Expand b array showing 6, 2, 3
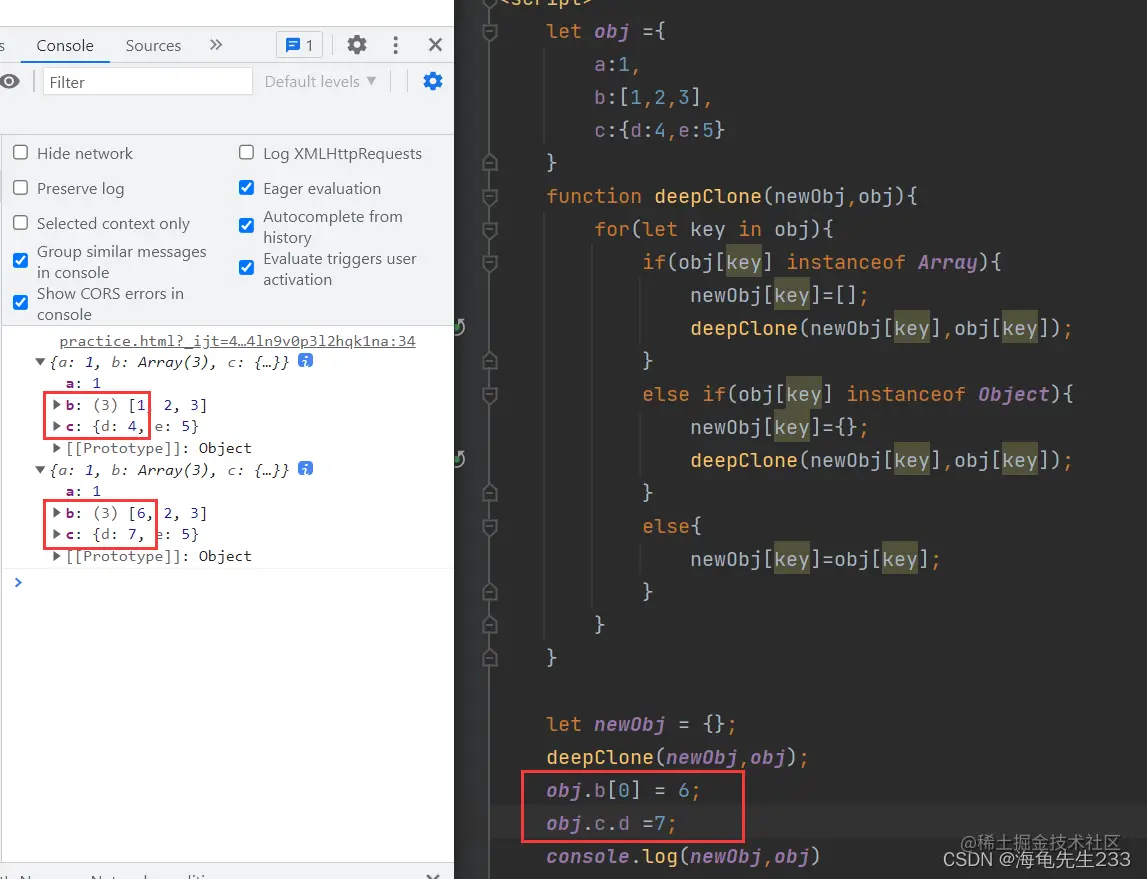The image size is (1147, 879). point(56,513)
